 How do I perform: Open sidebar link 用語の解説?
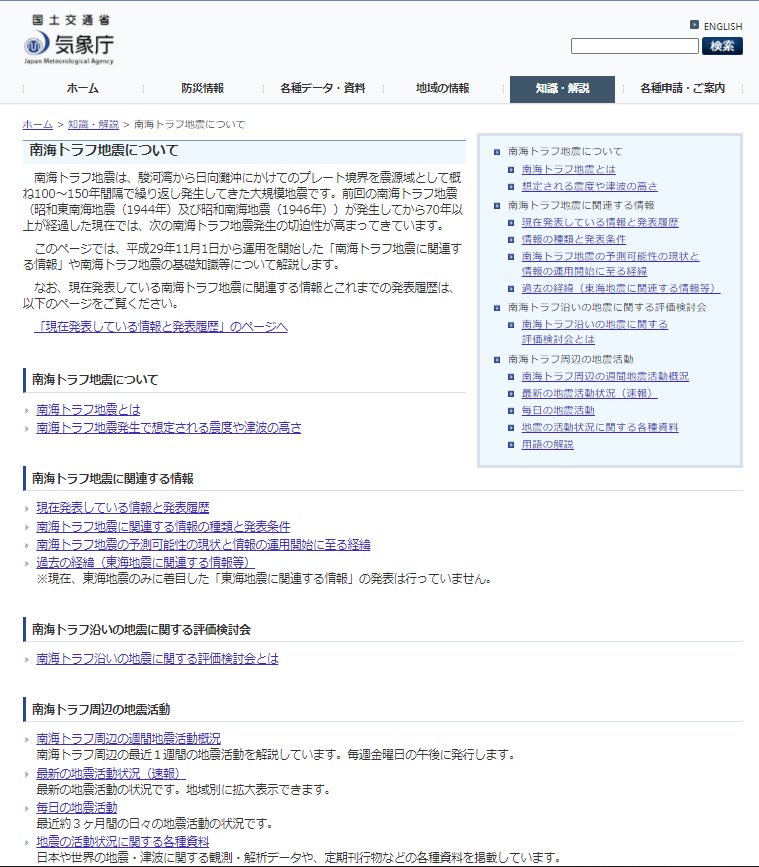pos(547,445)
